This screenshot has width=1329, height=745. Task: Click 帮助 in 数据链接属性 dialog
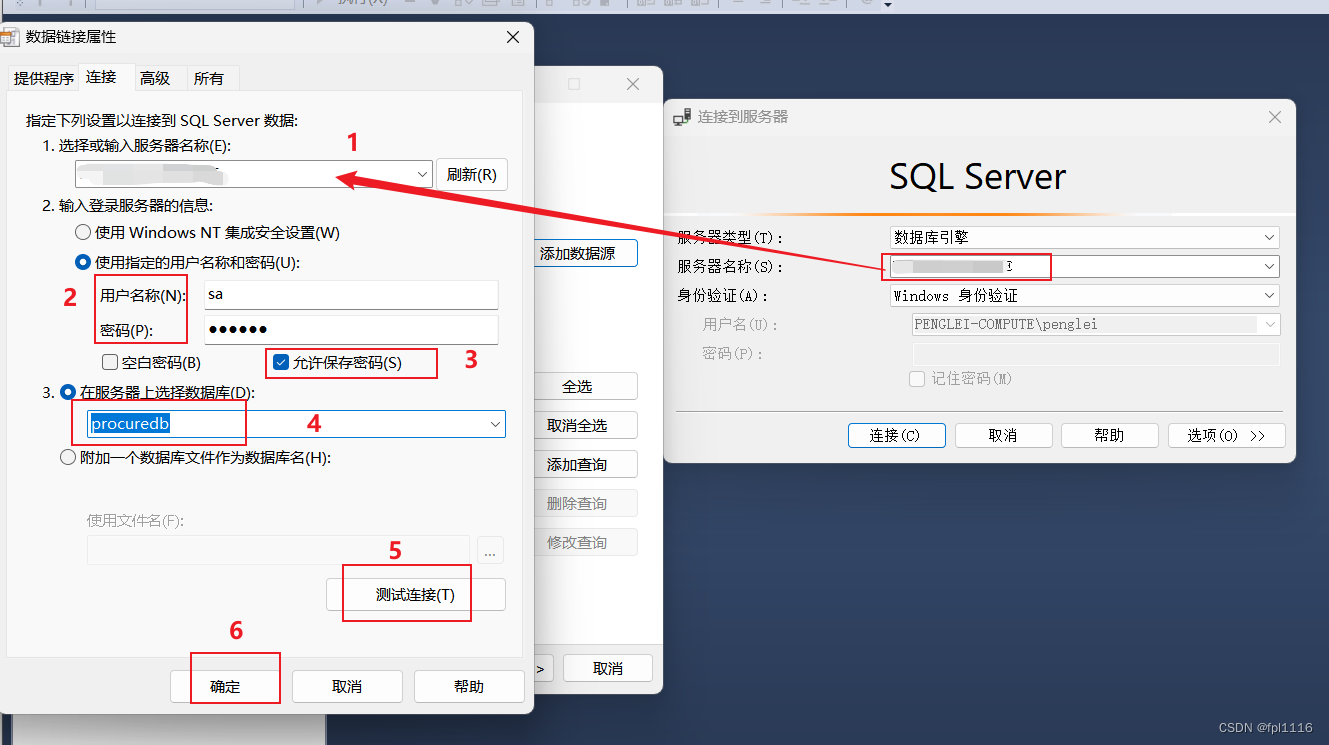469,687
